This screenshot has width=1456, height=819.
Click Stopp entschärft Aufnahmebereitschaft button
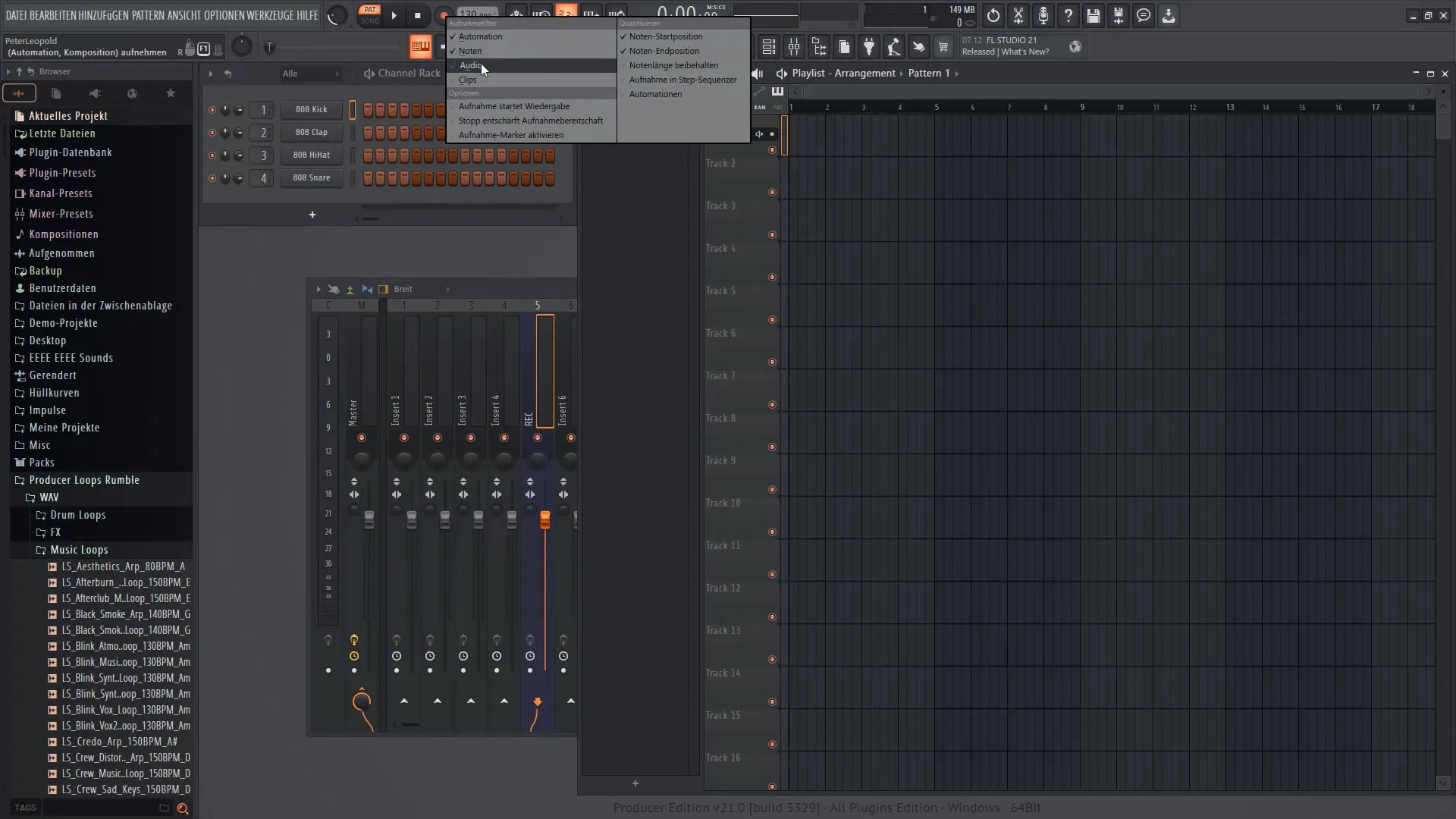(x=530, y=120)
